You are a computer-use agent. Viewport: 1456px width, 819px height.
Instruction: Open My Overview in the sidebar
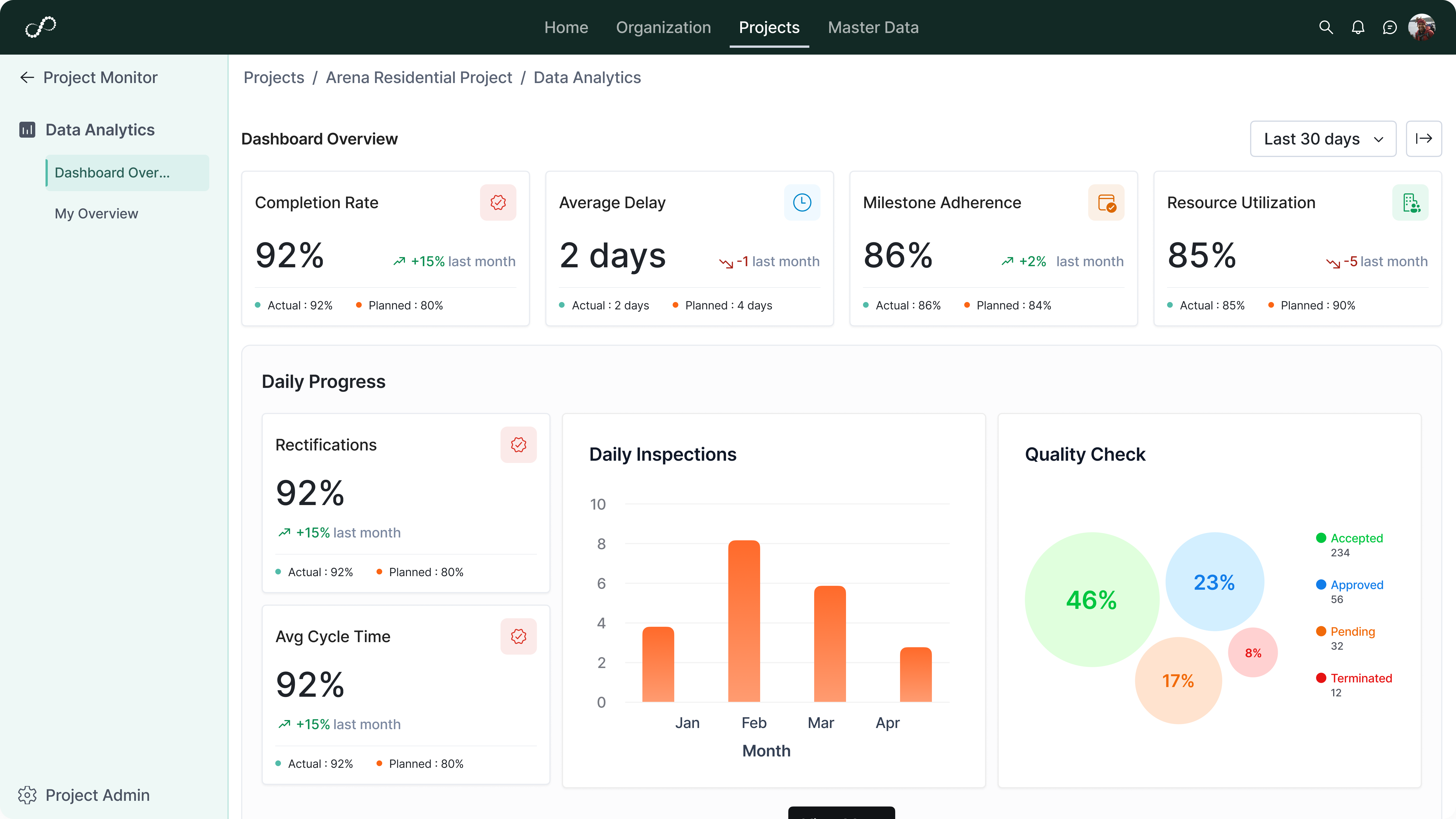[96, 214]
